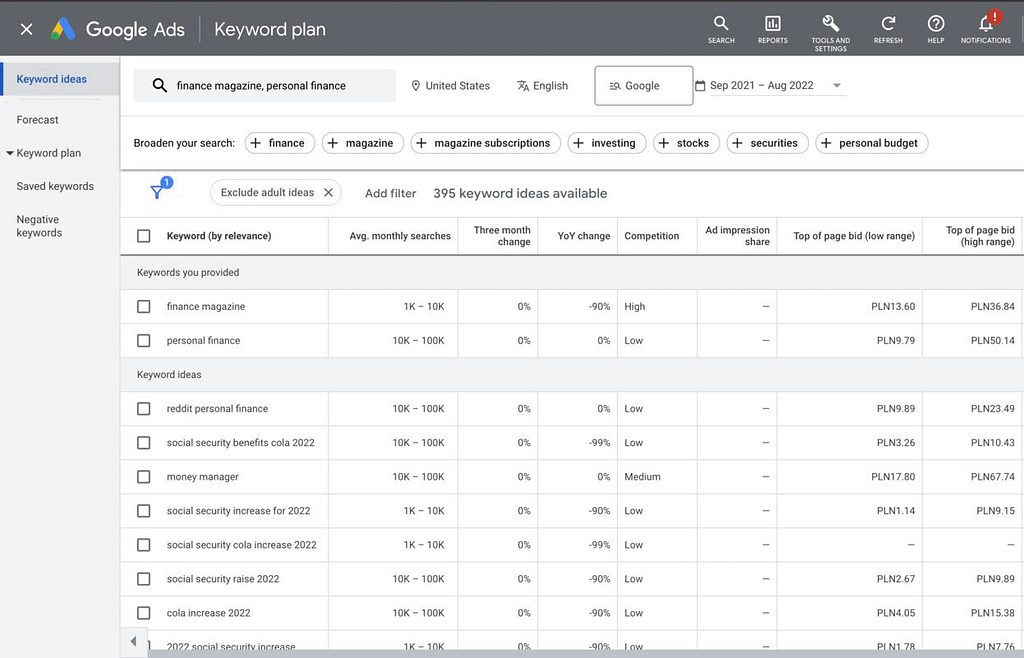
Task: Sort by YoY change column
Action: 584,236
